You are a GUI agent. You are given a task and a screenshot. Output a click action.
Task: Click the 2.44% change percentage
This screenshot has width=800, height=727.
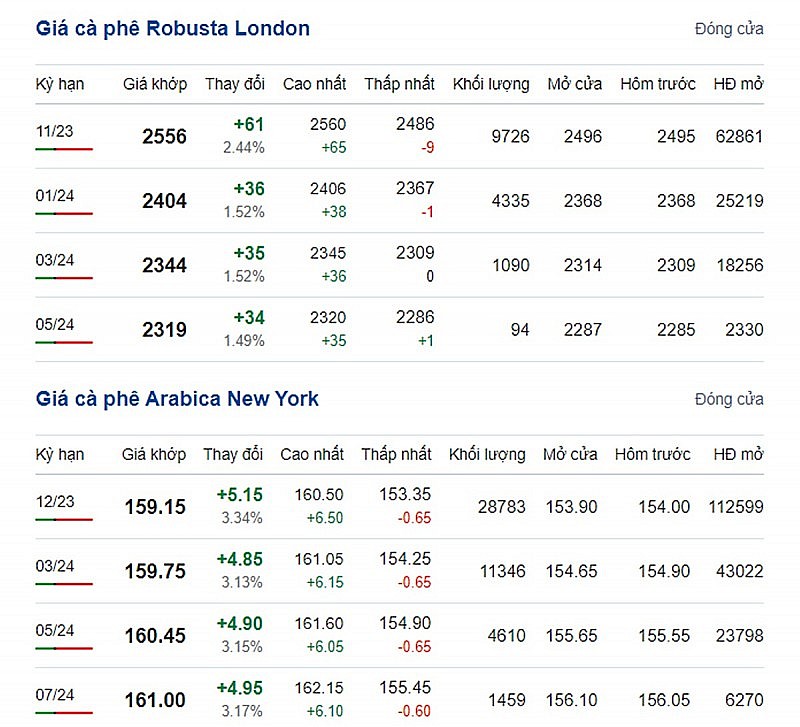(244, 148)
